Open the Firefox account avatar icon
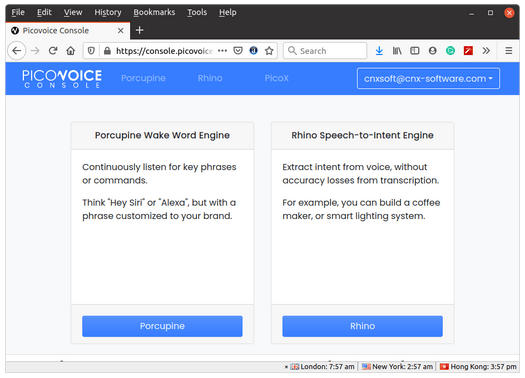 (433, 51)
